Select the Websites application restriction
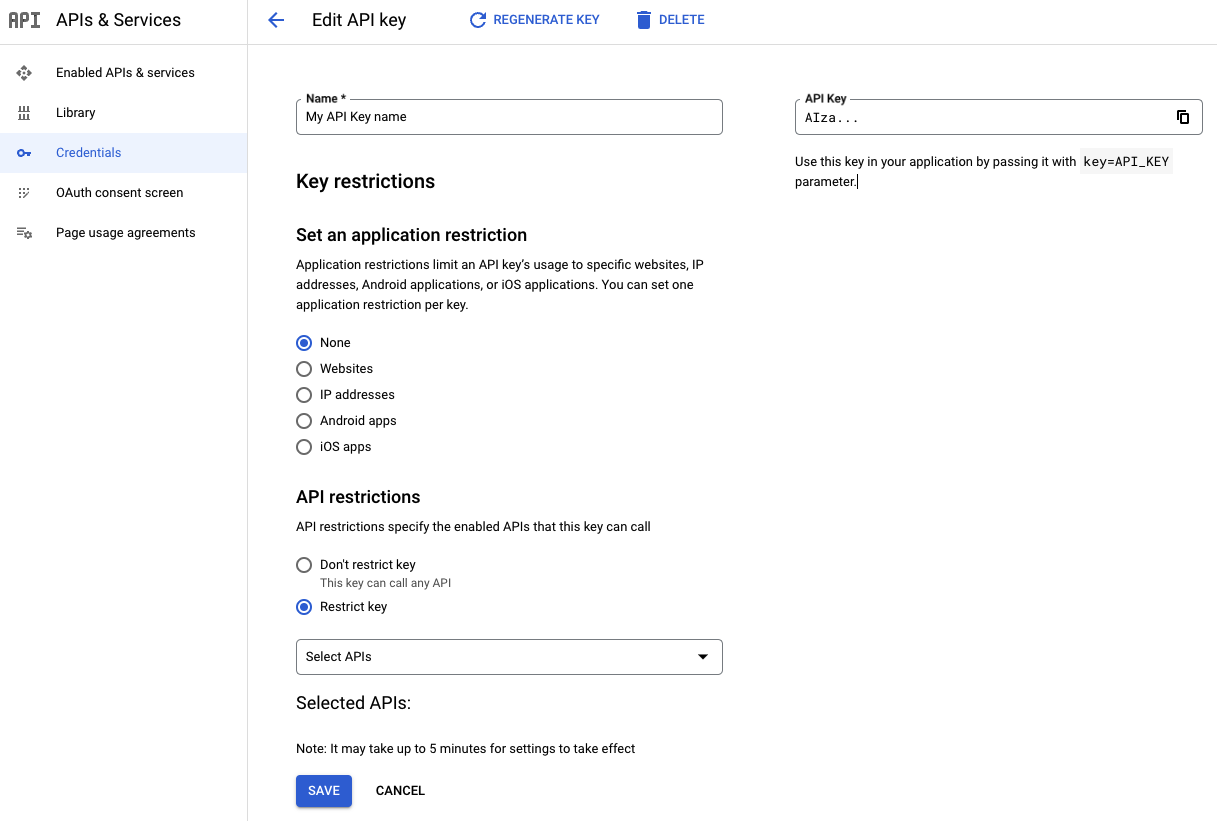 (304, 368)
